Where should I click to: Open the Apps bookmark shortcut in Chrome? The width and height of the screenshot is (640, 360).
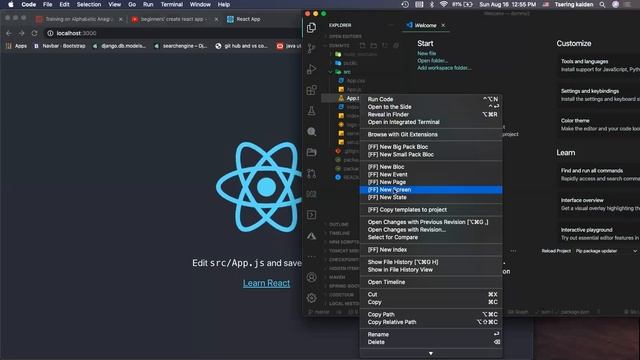[16, 46]
